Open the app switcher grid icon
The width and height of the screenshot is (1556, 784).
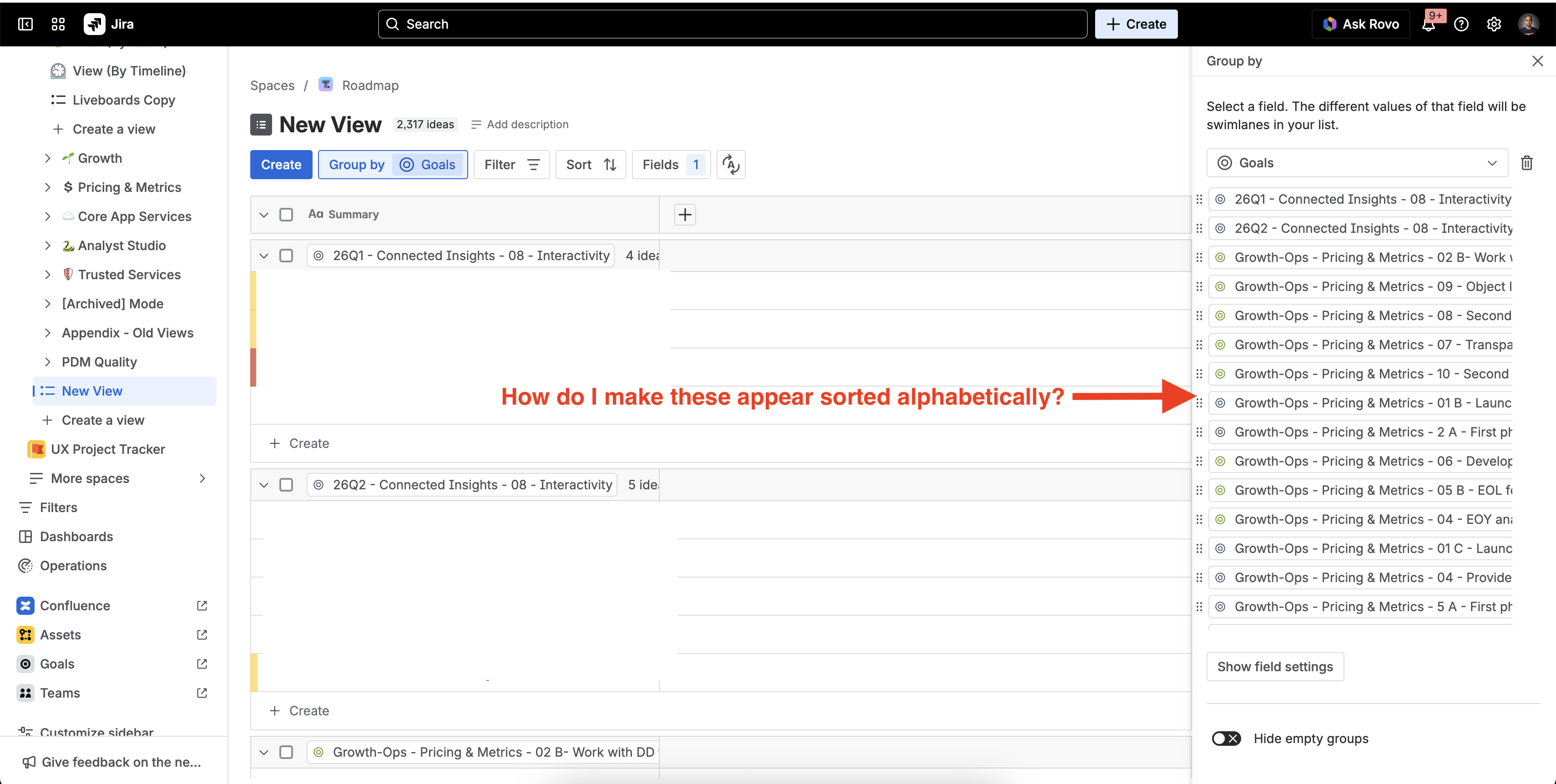(58, 24)
